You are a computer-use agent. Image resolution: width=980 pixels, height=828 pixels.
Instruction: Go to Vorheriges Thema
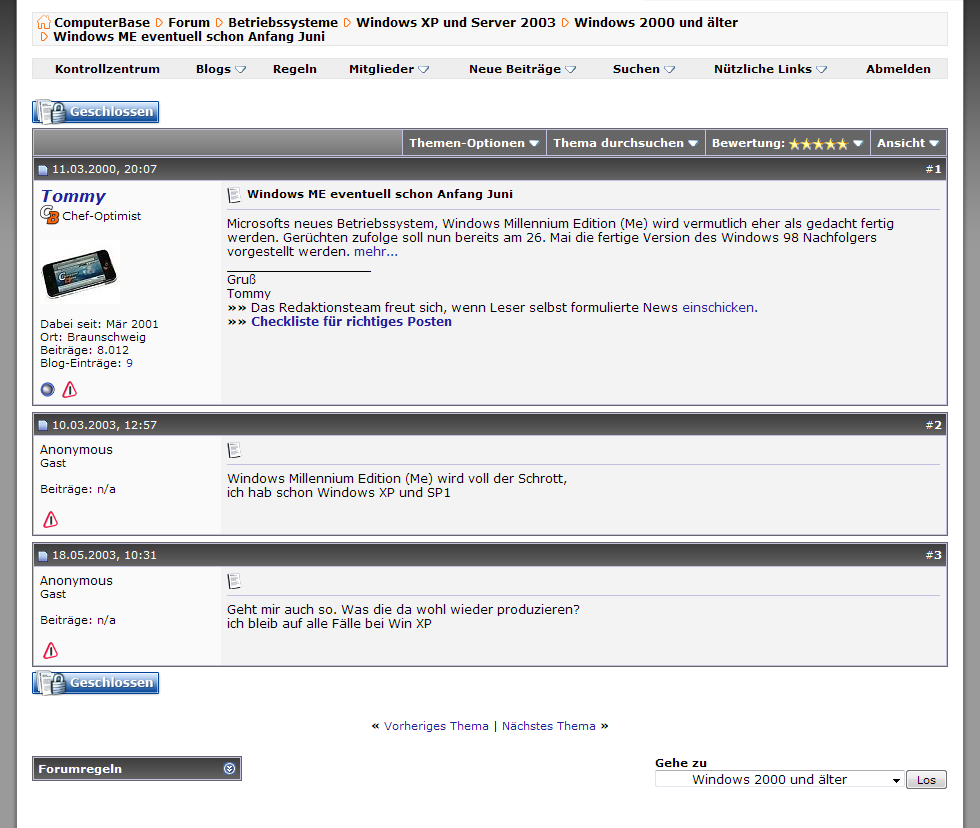[436, 726]
